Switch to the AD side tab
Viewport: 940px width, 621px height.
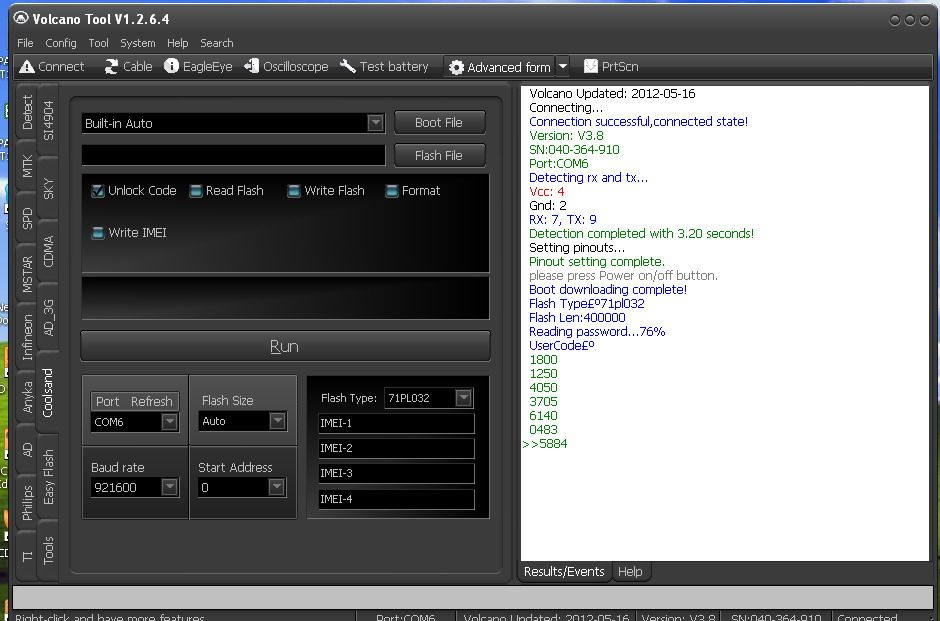(x=27, y=450)
